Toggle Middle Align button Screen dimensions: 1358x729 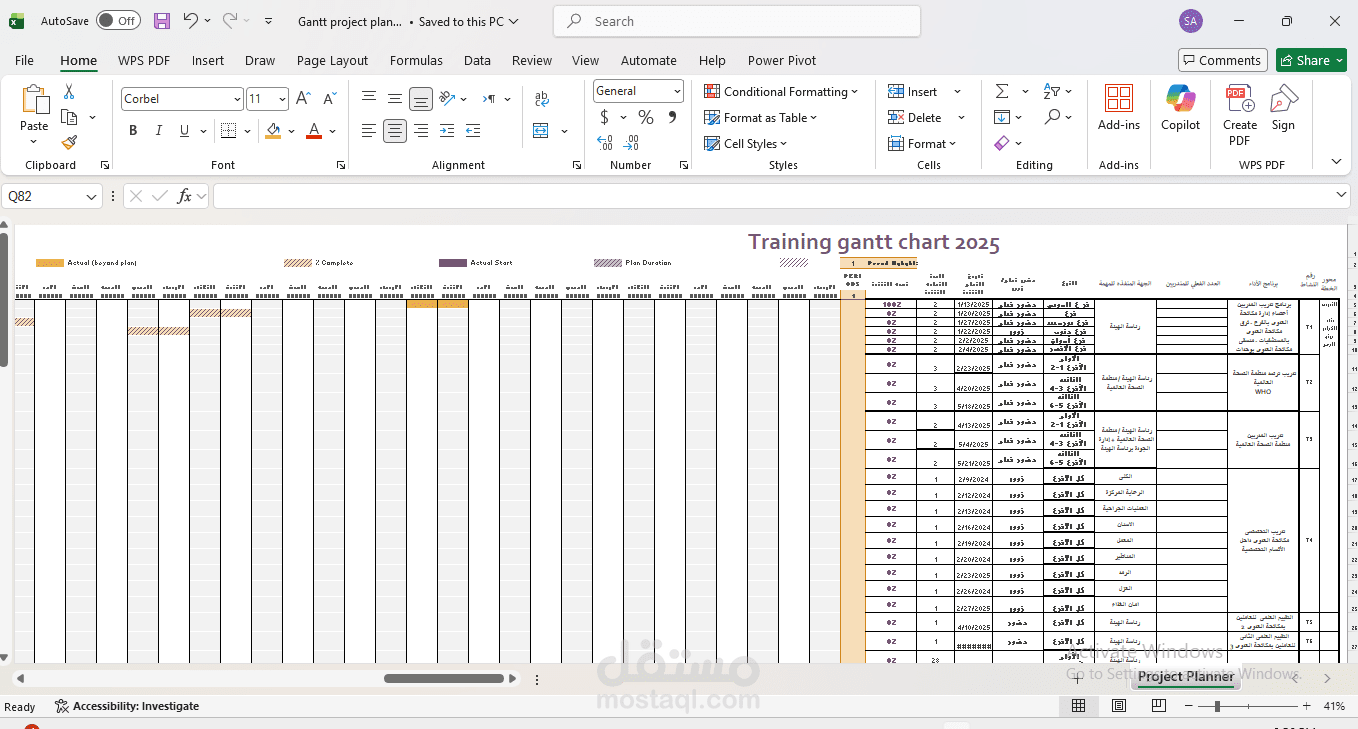click(395, 98)
